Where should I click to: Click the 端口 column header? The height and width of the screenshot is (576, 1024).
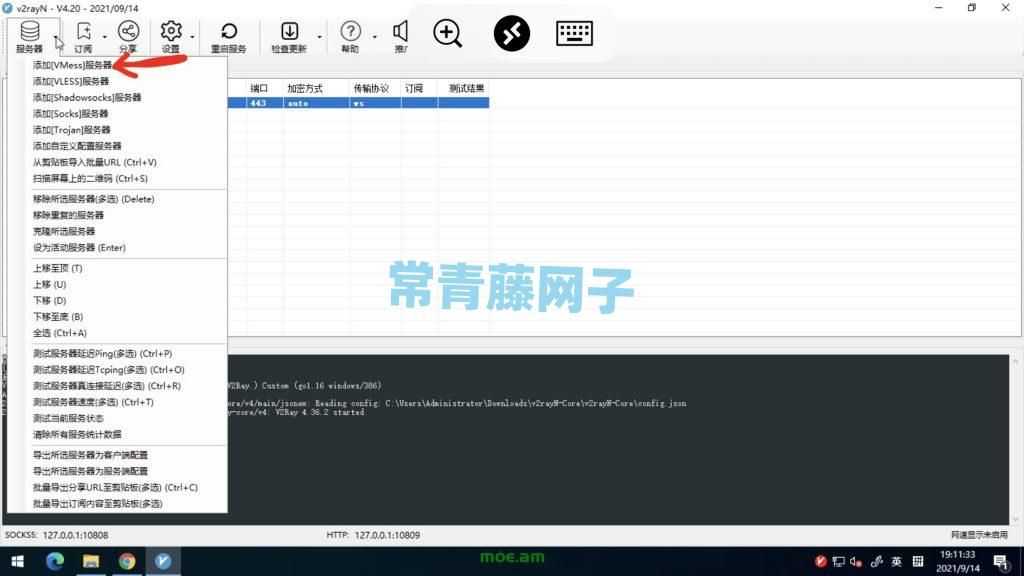tap(259, 88)
